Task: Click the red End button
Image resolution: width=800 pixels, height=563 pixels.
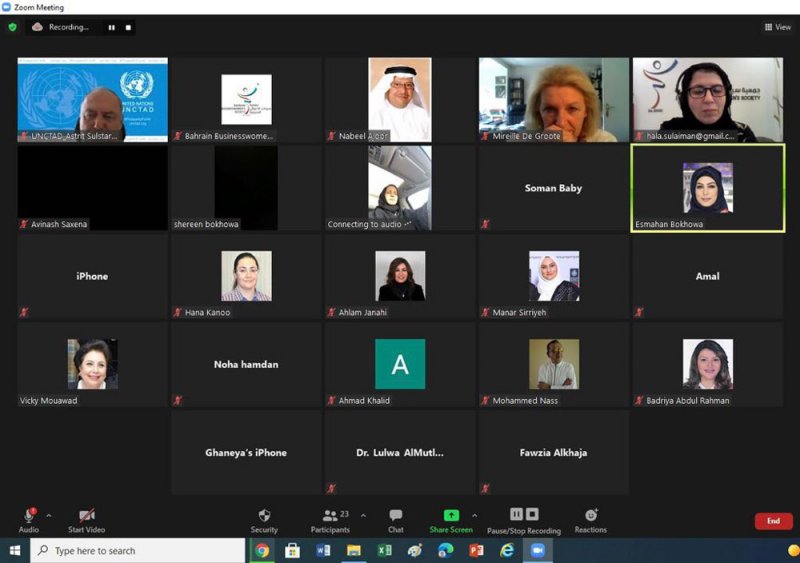Action: [x=773, y=521]
